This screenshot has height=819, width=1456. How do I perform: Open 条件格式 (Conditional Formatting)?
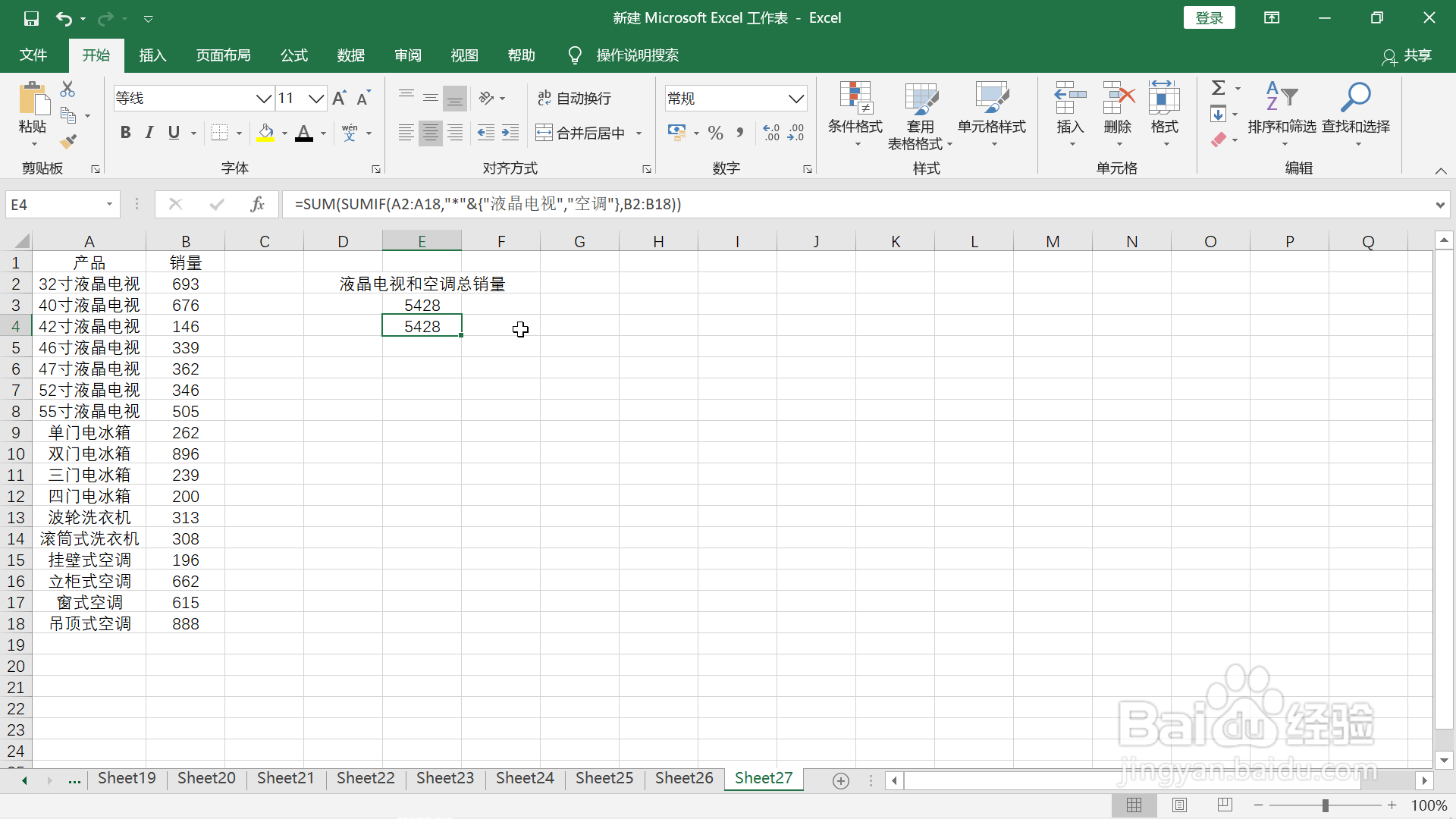pyautogui.click(x=855, y=114)
